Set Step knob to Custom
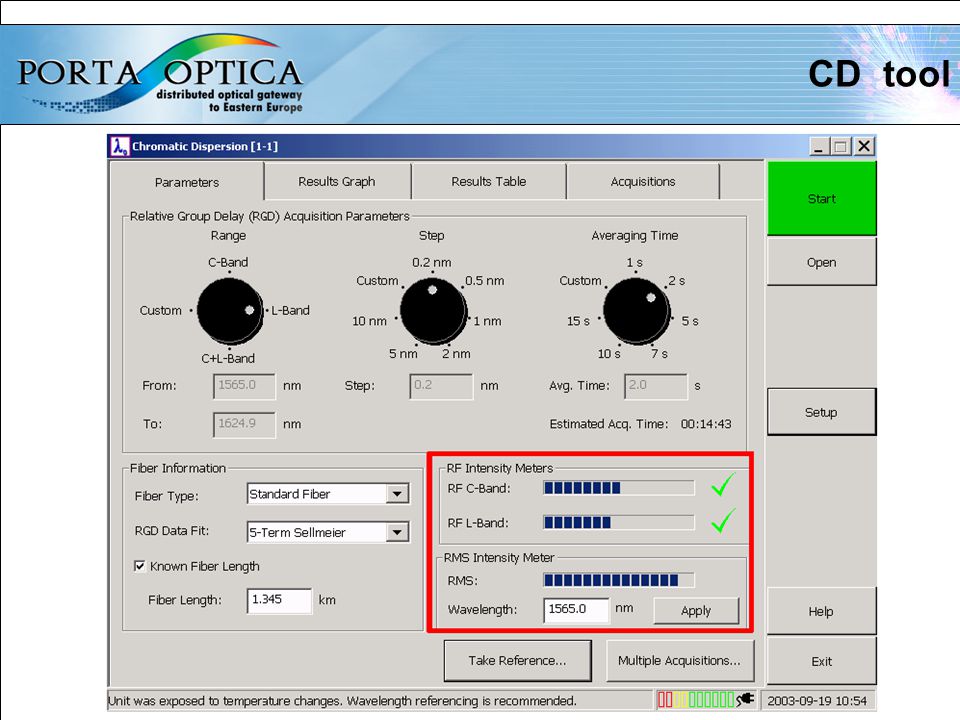Image resolution: width=960 pixels, height=720 pixels. [x=377, y=280]
